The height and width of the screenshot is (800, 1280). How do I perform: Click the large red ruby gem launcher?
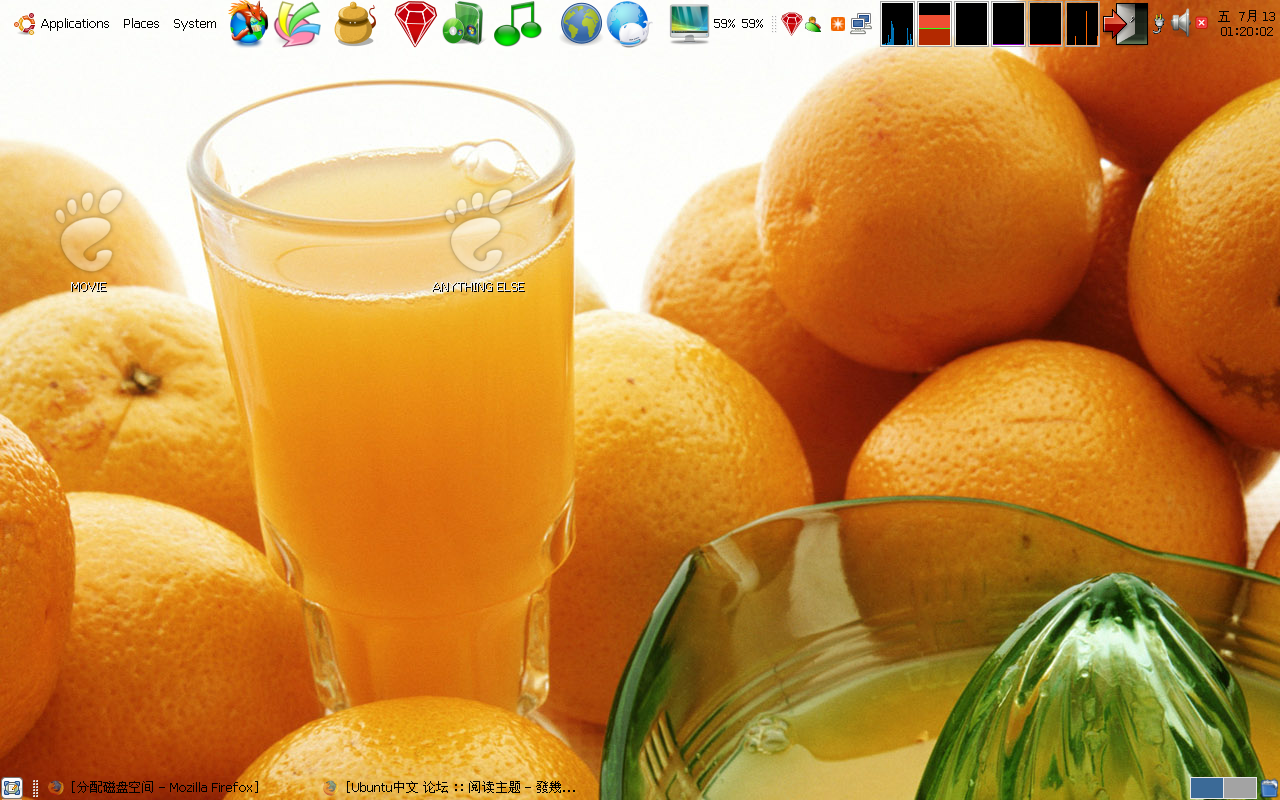click(x=415, y=24)
